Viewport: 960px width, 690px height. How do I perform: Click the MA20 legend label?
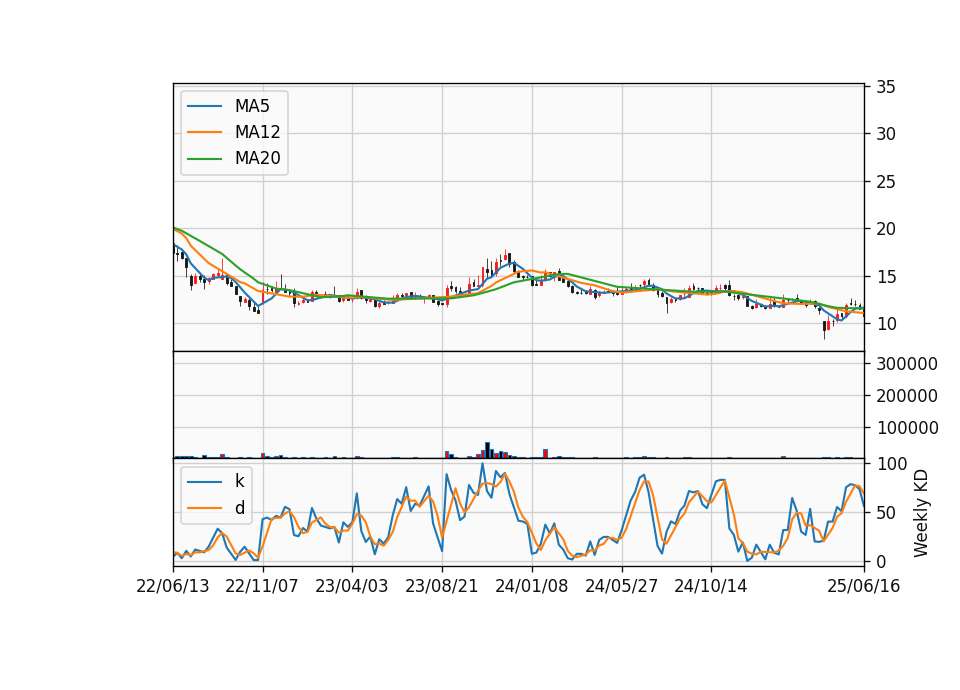tap(257, 158)
